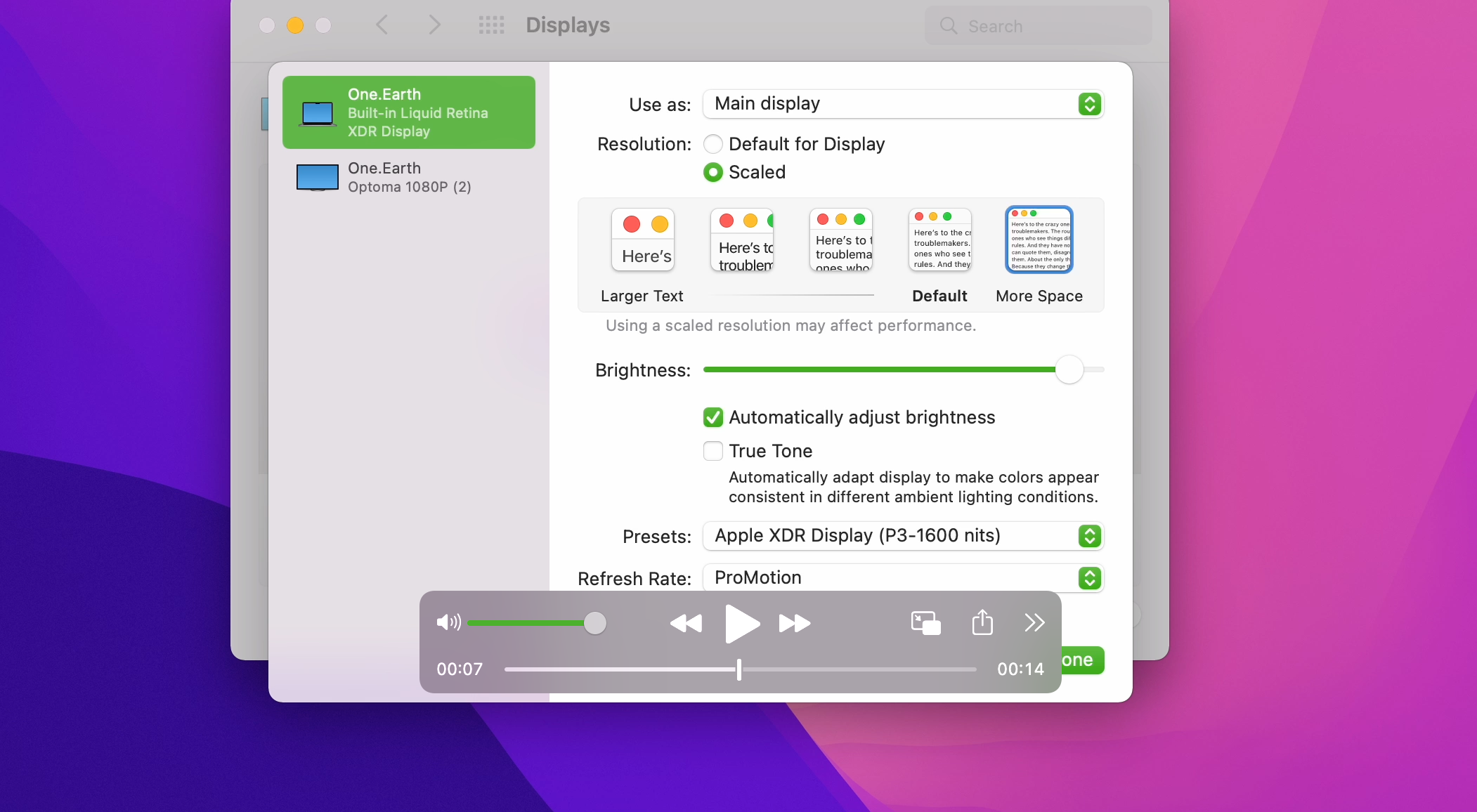
Task: Select Default for Display resolution
Action: [x=713, y=144]
